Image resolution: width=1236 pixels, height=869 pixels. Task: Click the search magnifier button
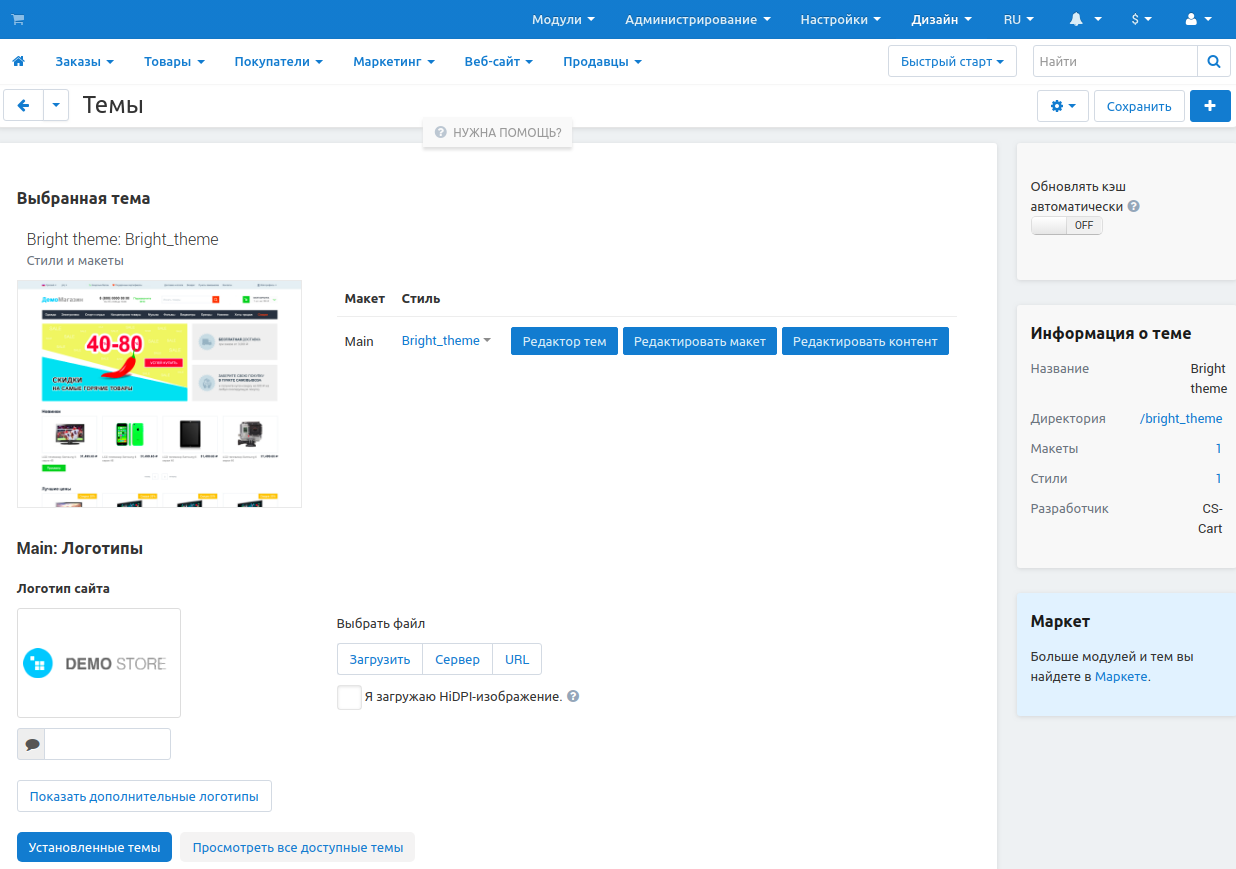[x=1213, y=62]
